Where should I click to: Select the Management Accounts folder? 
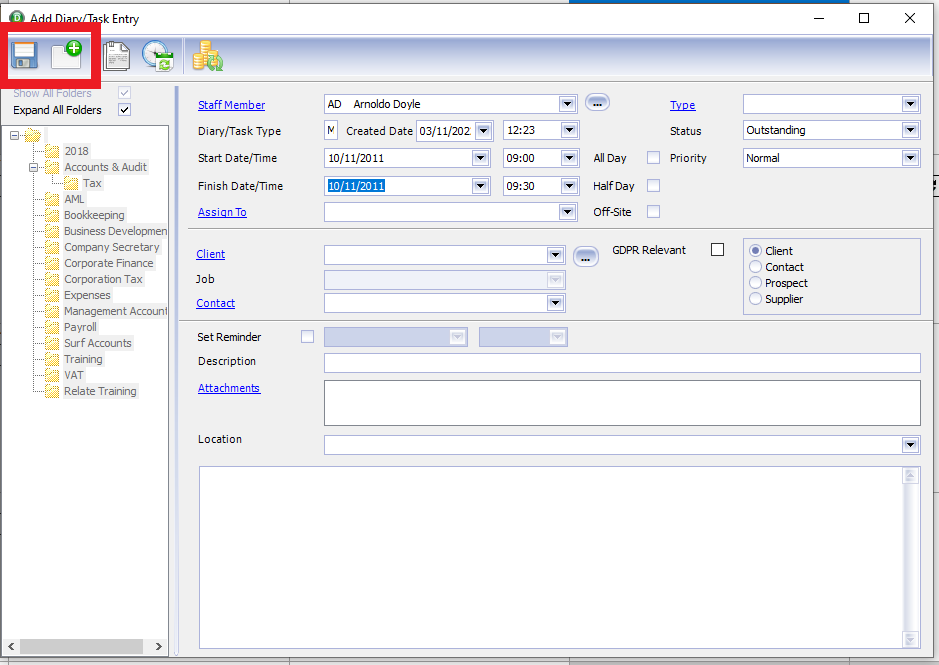[115, 311]
